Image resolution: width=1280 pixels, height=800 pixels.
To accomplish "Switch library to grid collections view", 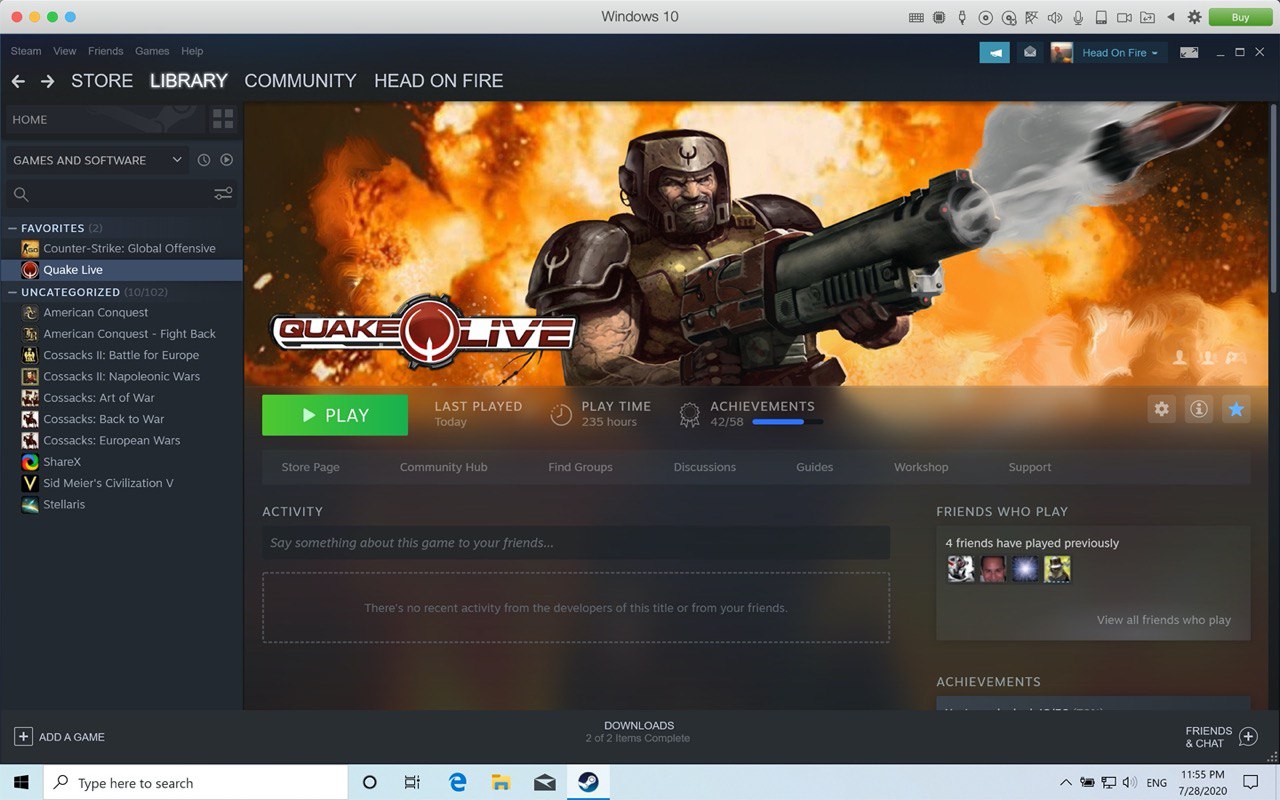I will 223,119.
